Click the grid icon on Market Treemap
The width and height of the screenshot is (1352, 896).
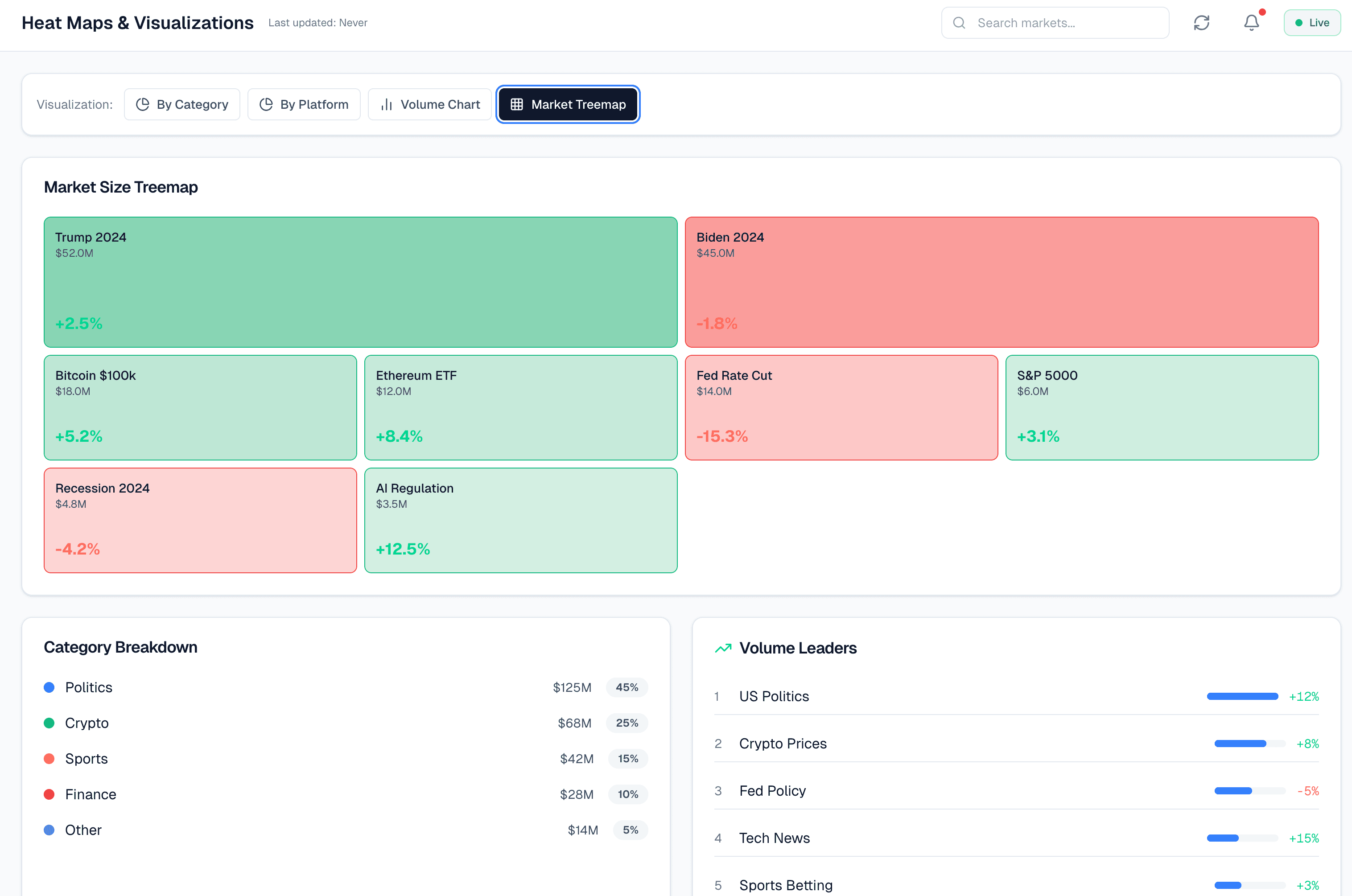517,104
